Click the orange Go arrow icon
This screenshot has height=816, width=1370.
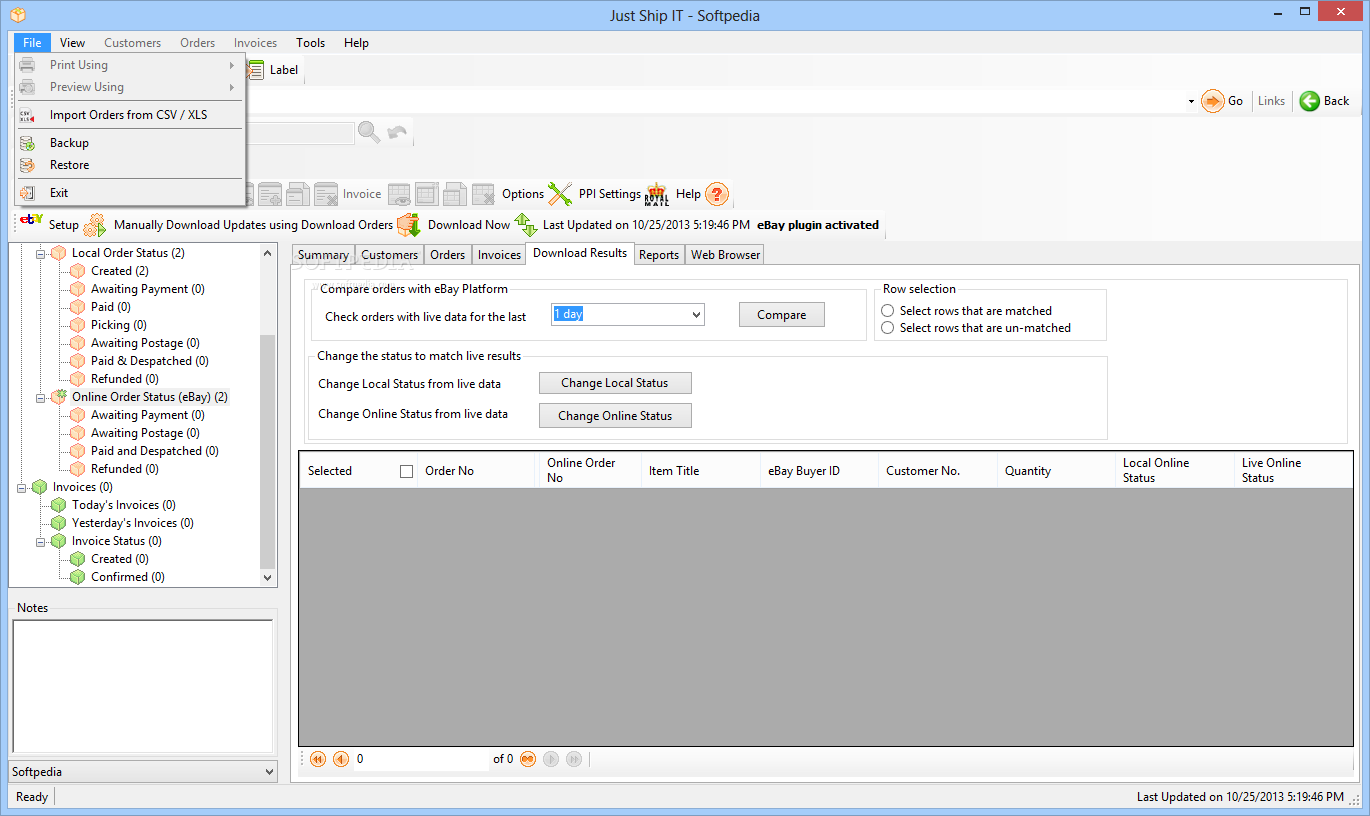[x=1213, y=101]
